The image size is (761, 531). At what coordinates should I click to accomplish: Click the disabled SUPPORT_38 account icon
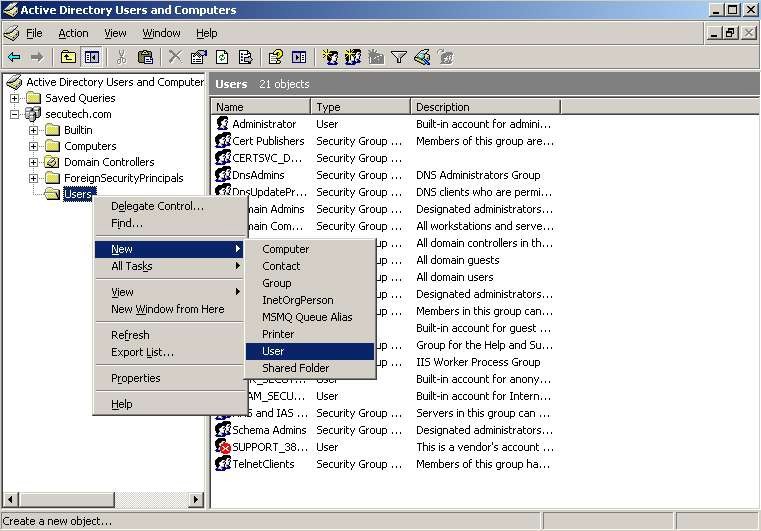coord(223,447)
